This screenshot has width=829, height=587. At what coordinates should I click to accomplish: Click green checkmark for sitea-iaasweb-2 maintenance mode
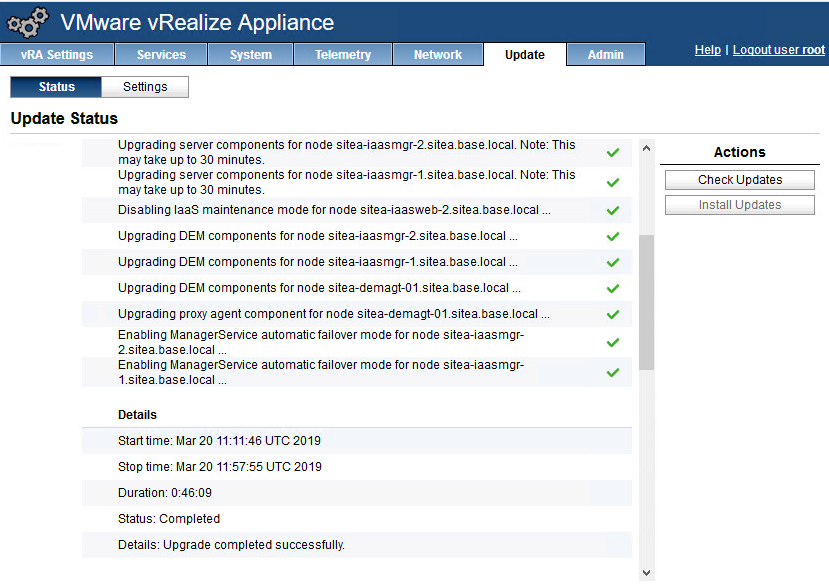point(613,211)
